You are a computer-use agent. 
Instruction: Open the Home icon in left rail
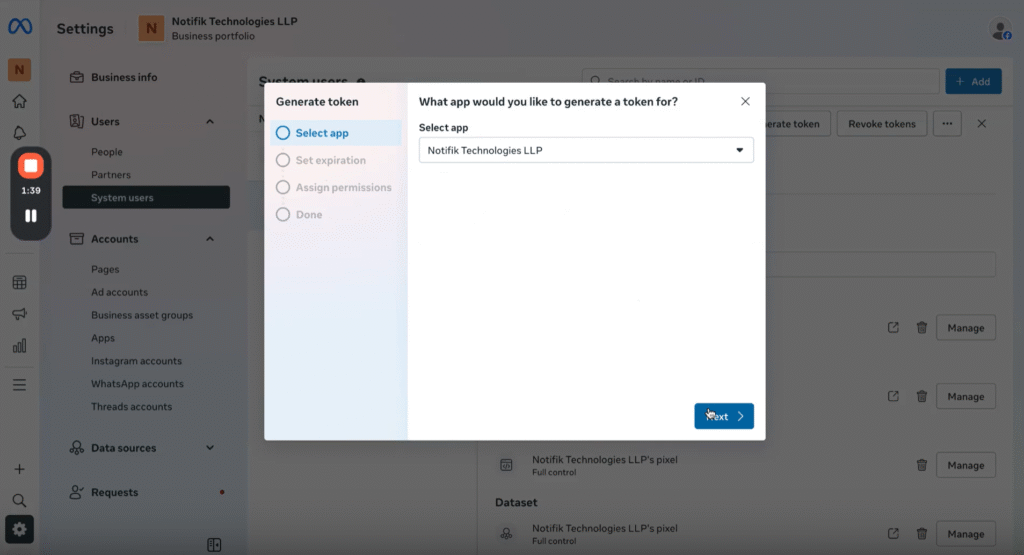click(19, 101)
